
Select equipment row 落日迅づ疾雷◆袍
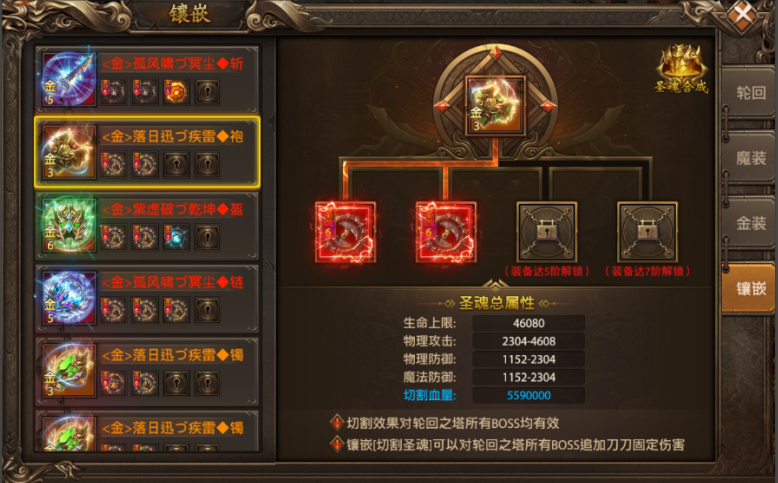click(x=147, y=152)
